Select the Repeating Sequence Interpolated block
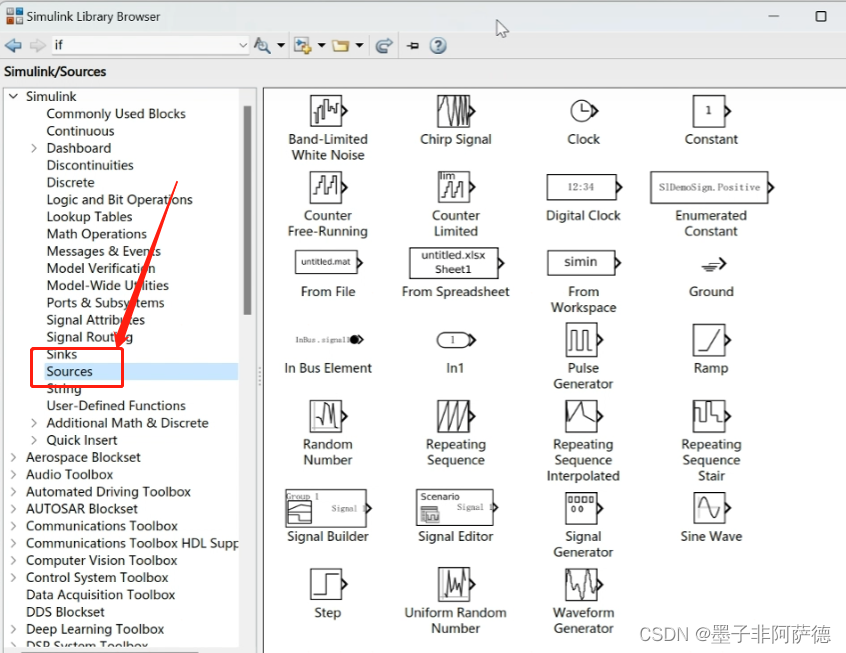The width and height of the screenshot is (846, 653). (x=584, y=416)
